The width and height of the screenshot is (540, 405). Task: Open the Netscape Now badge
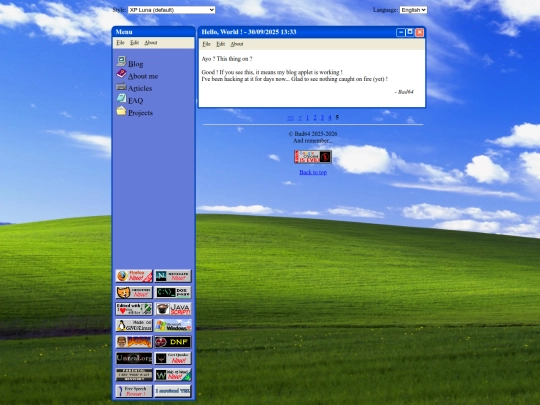click(173, 276)
